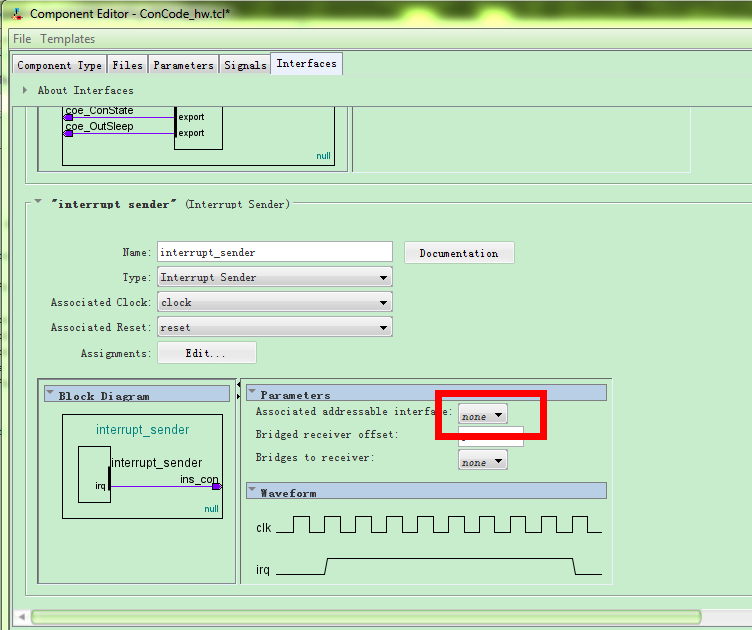The image size is (752, 630).
Task: Click the ins_con signal label in block diagram
Action: (x=199, y=479)
